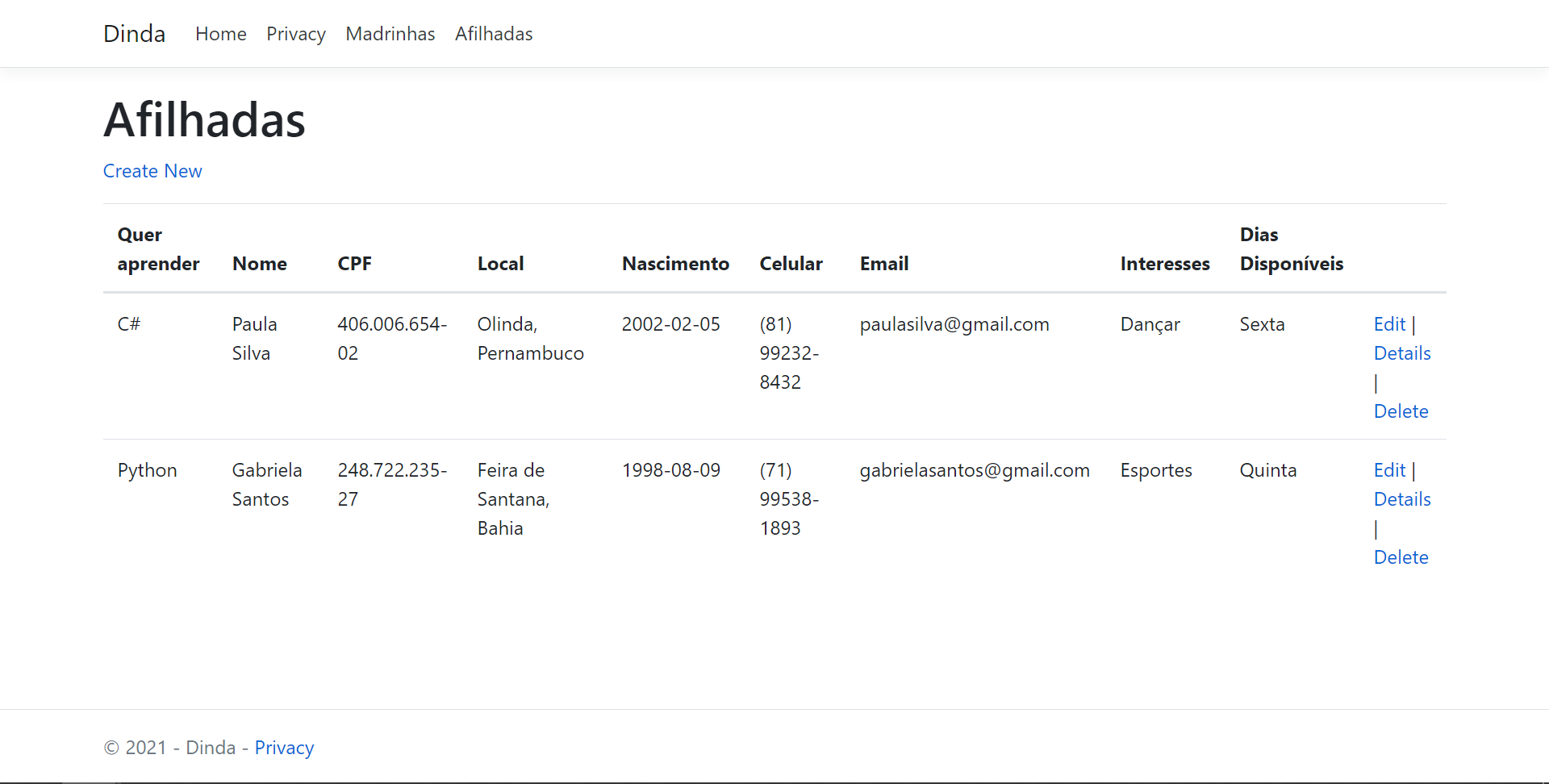Image resolution: width=1549 pixels, height=784 pixels.
Task: Click the CPF column header
Action: click(355, 264)
